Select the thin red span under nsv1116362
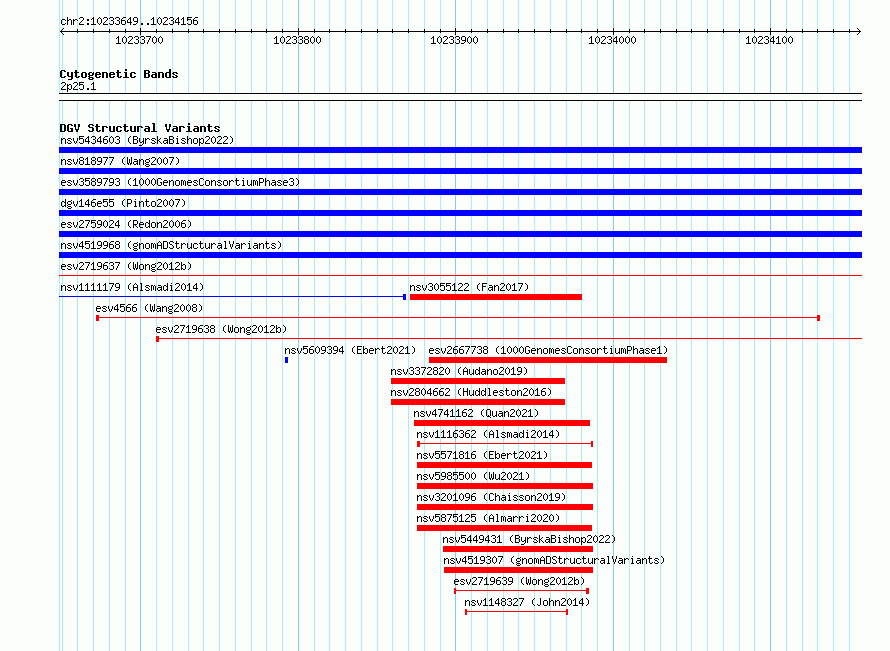The height and width of the screenshot is (651, 890). tap(505, 444)
